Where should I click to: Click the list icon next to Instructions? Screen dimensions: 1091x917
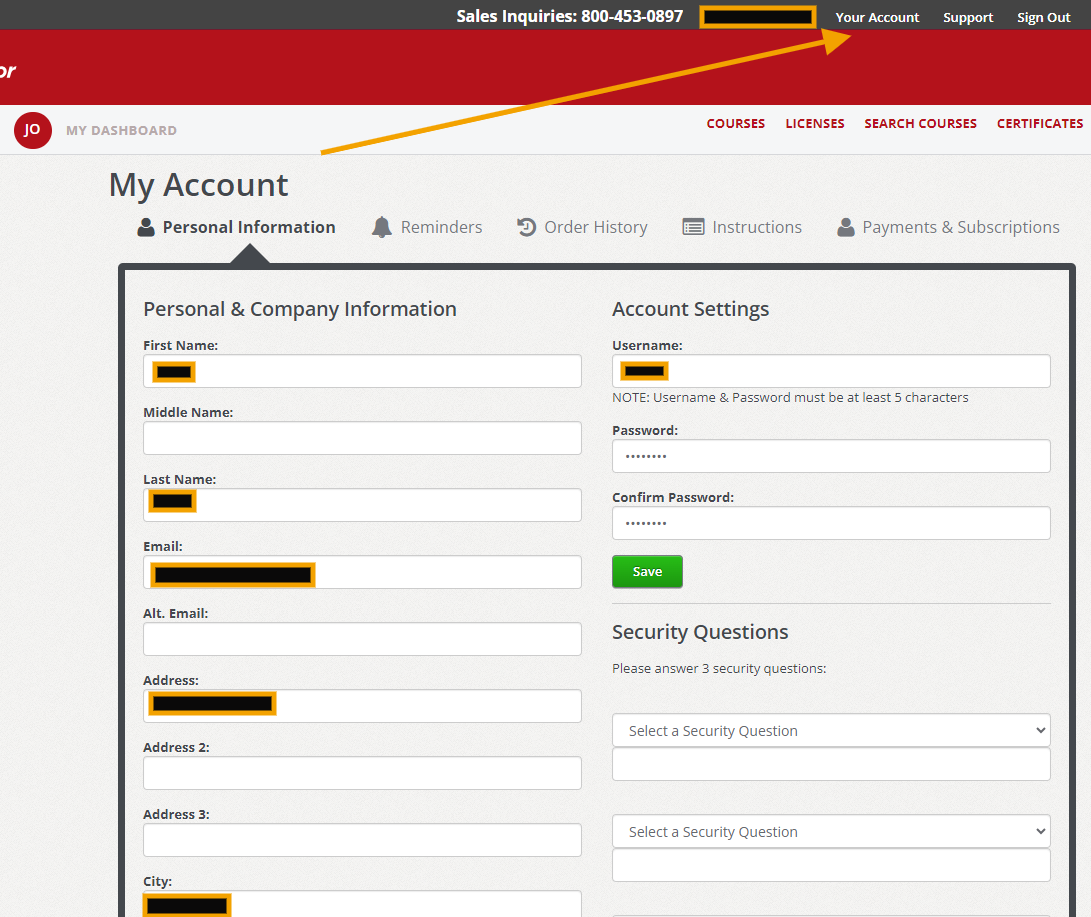click(x=693, y=226)
